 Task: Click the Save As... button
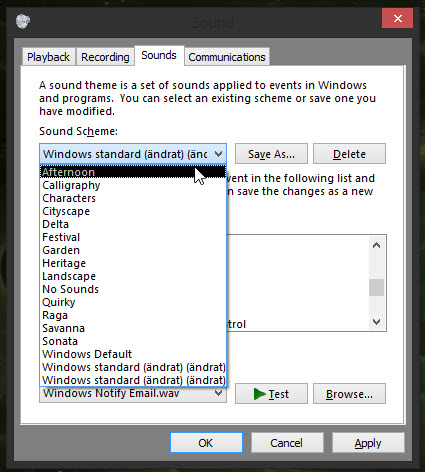(271, 154)
